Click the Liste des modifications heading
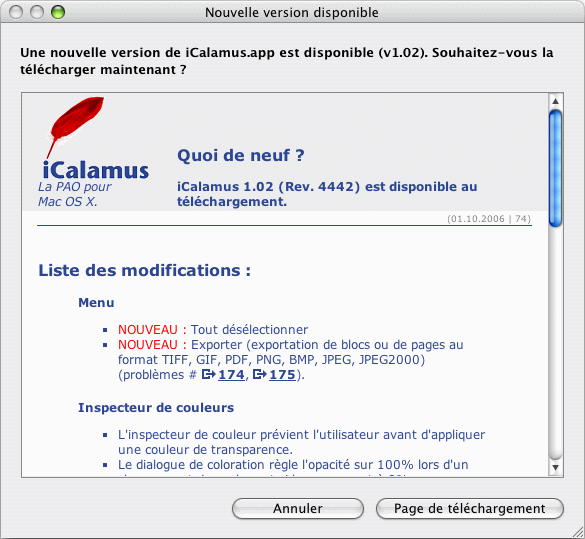The width and height of the screenshot is (585, 539). (x=145, y=270)
